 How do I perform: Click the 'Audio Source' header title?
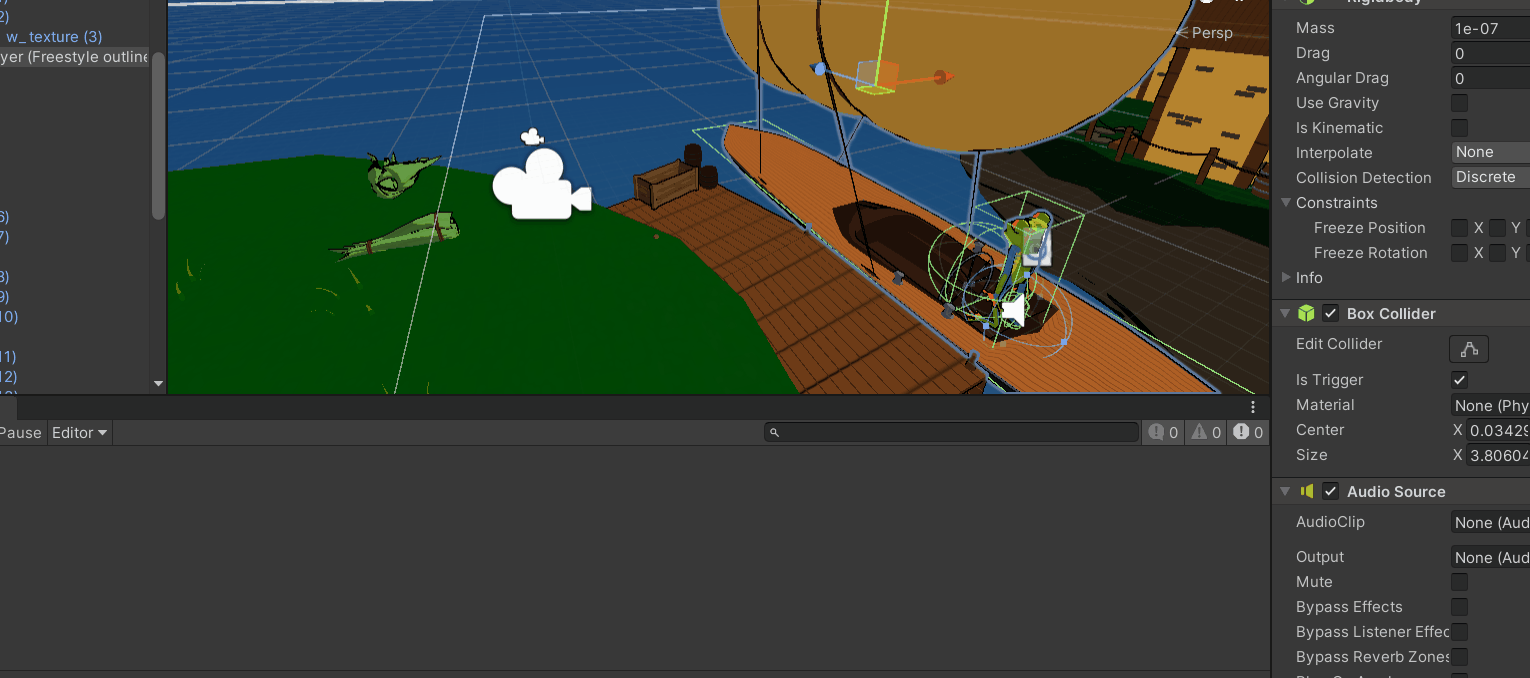[x=1396, y=491]
